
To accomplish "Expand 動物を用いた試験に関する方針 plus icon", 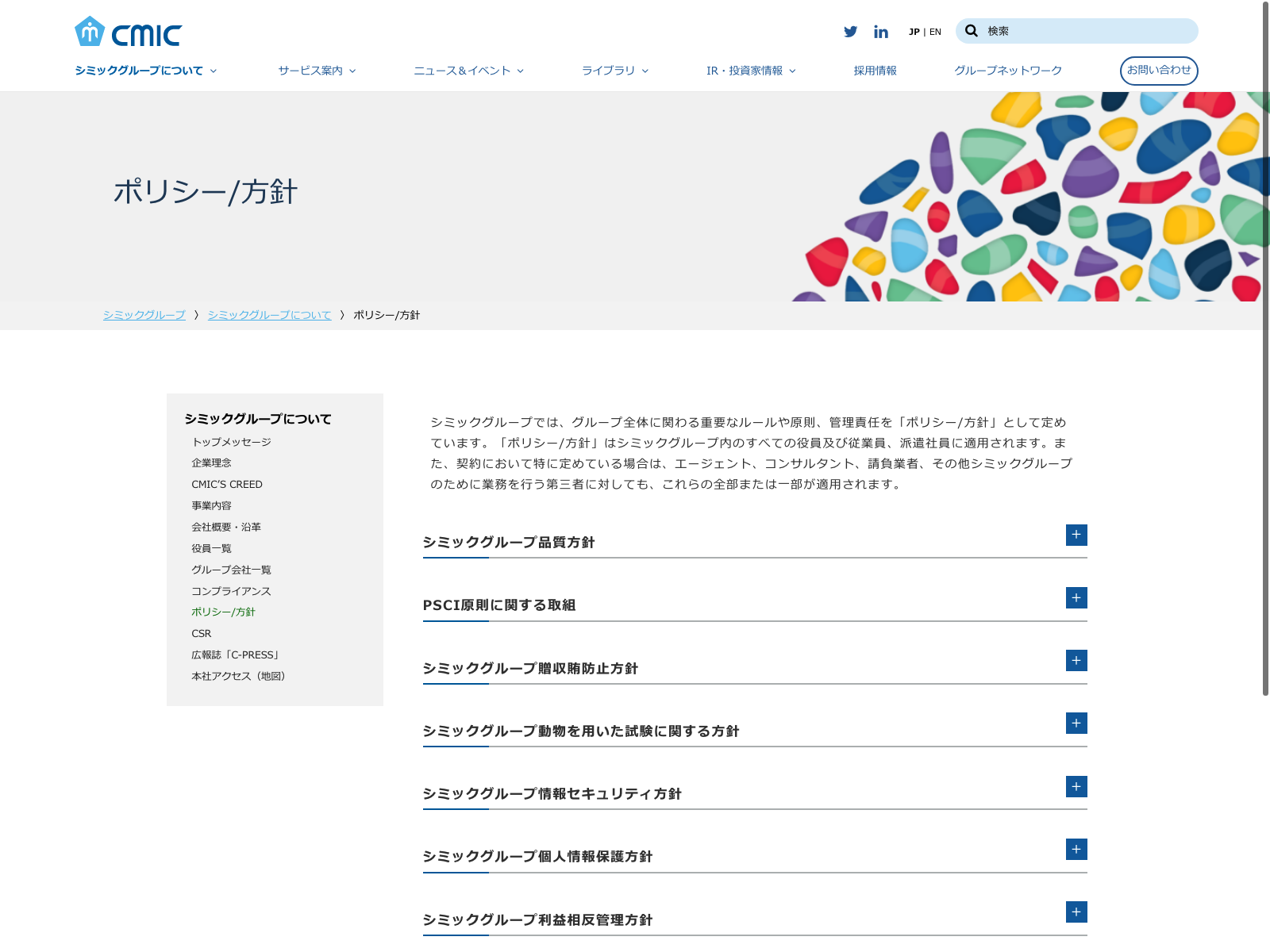I will click(1076, 723).
